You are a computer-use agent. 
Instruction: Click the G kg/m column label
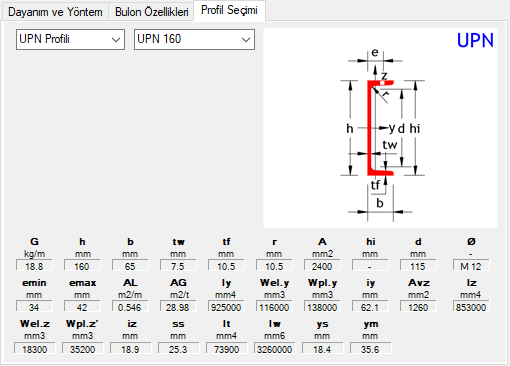[x=34, y=247]
